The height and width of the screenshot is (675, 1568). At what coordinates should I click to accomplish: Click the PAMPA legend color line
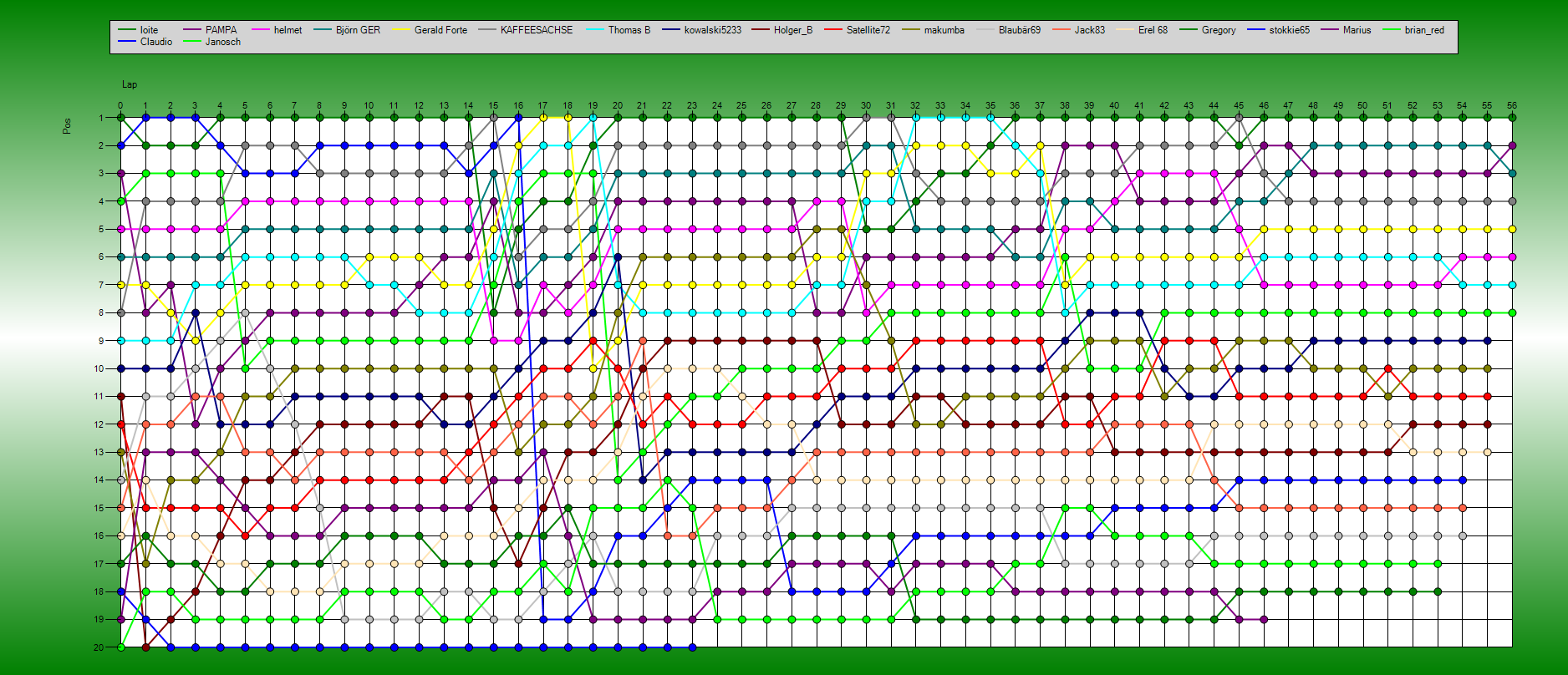(x=192, y=30)
